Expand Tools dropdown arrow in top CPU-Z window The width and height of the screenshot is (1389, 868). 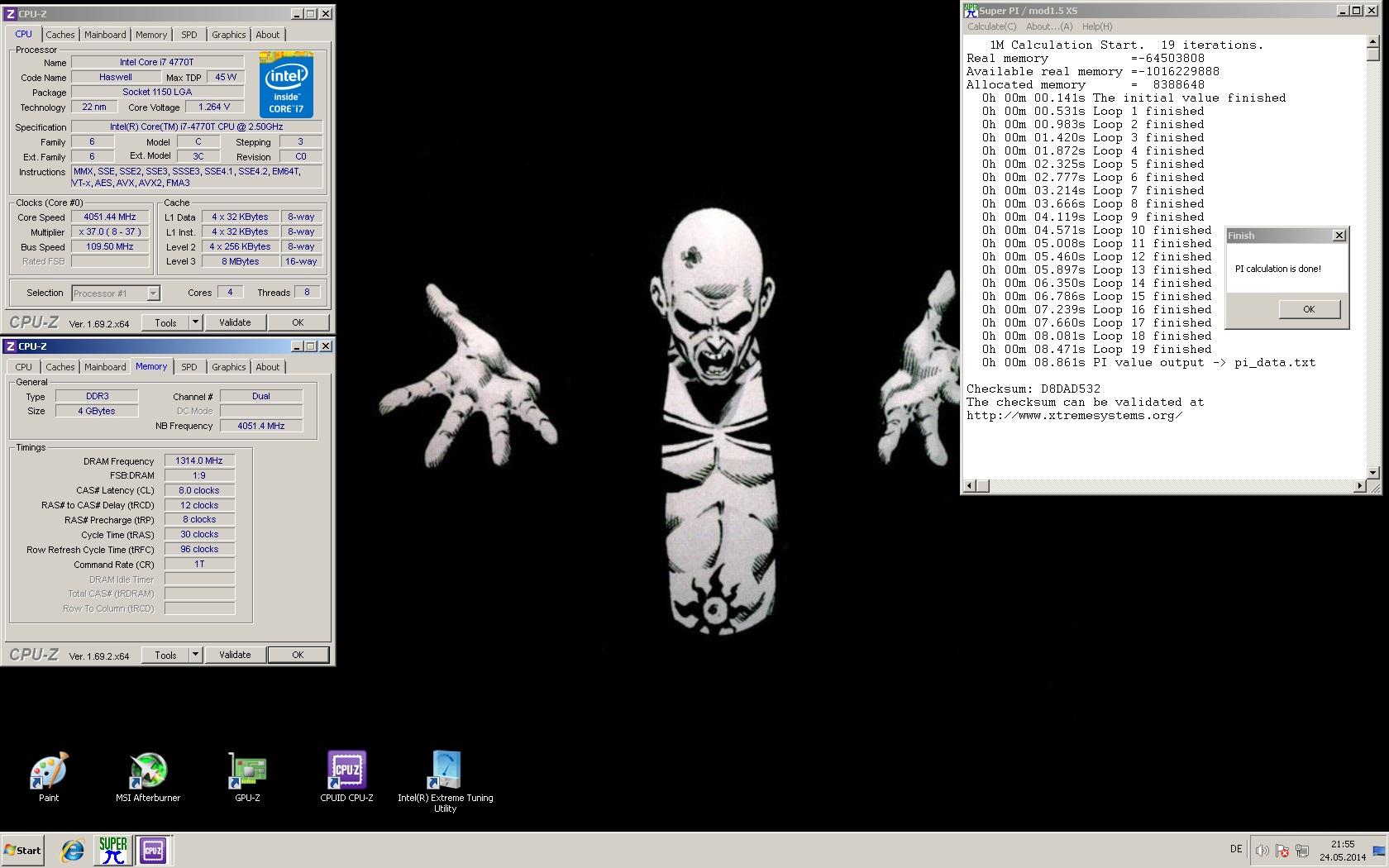point(196,322)
